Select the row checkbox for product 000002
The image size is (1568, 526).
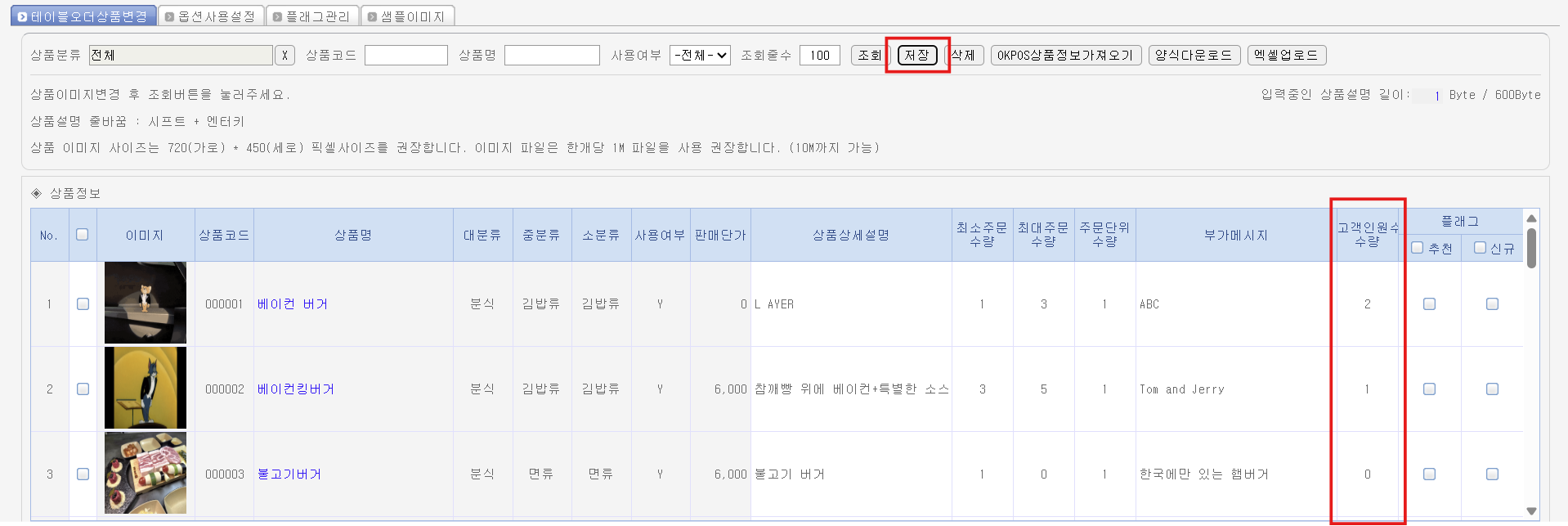(x=83, y=389)
